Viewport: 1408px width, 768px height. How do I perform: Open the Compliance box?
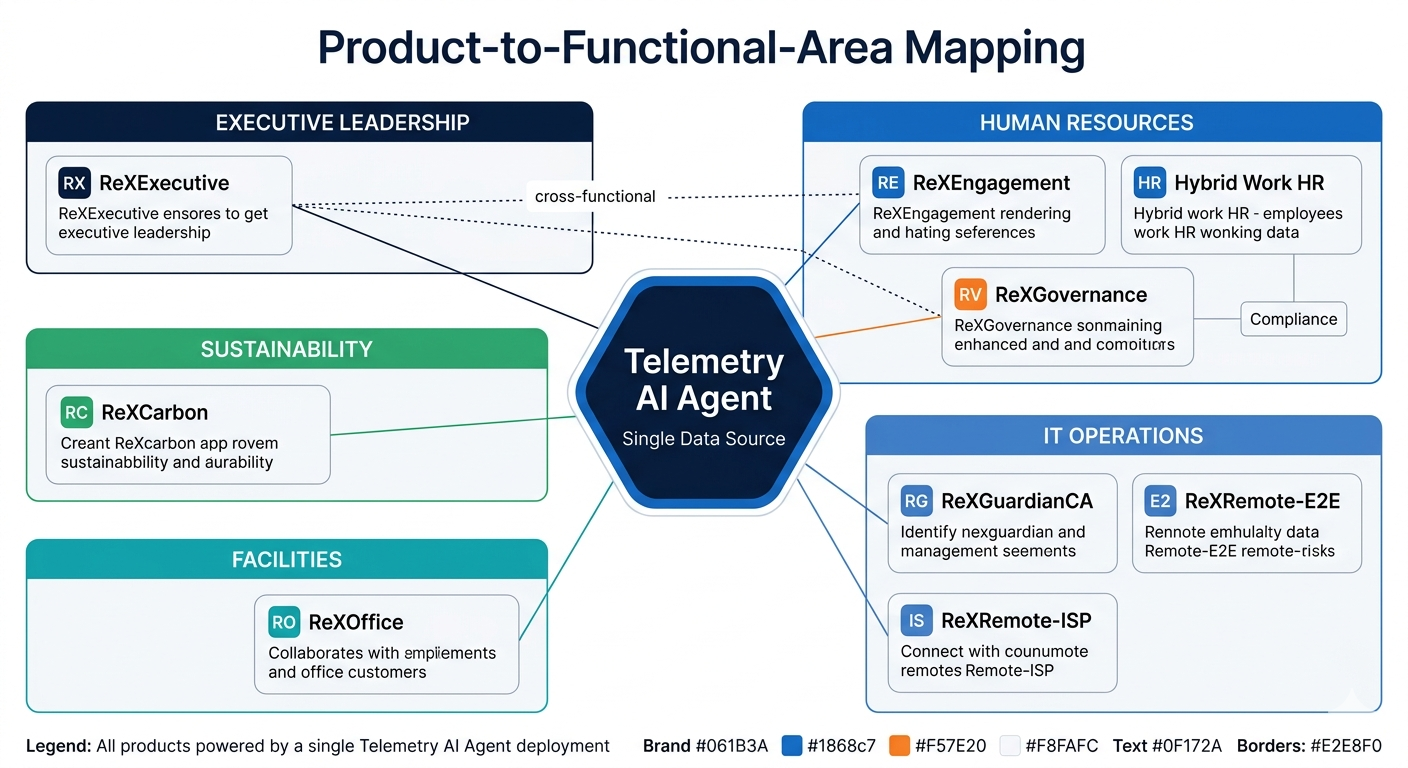pos(1293,319)
